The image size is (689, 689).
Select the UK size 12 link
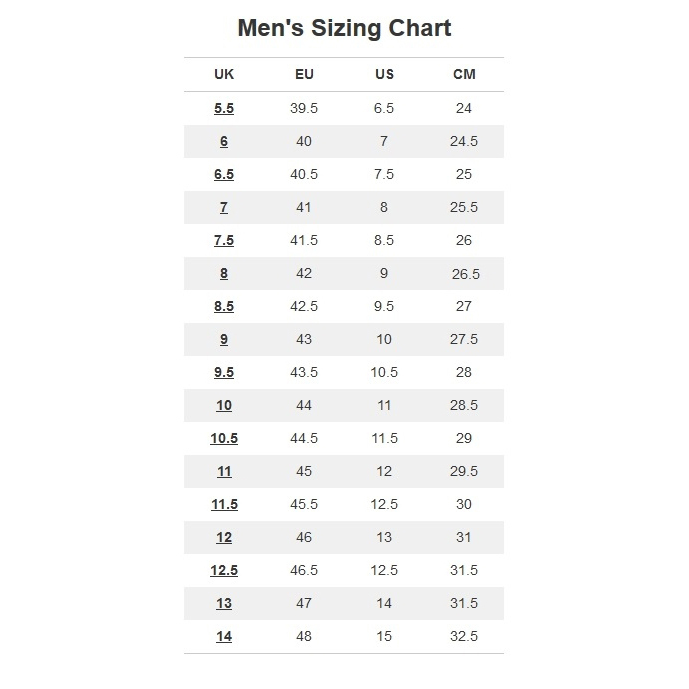224,537
